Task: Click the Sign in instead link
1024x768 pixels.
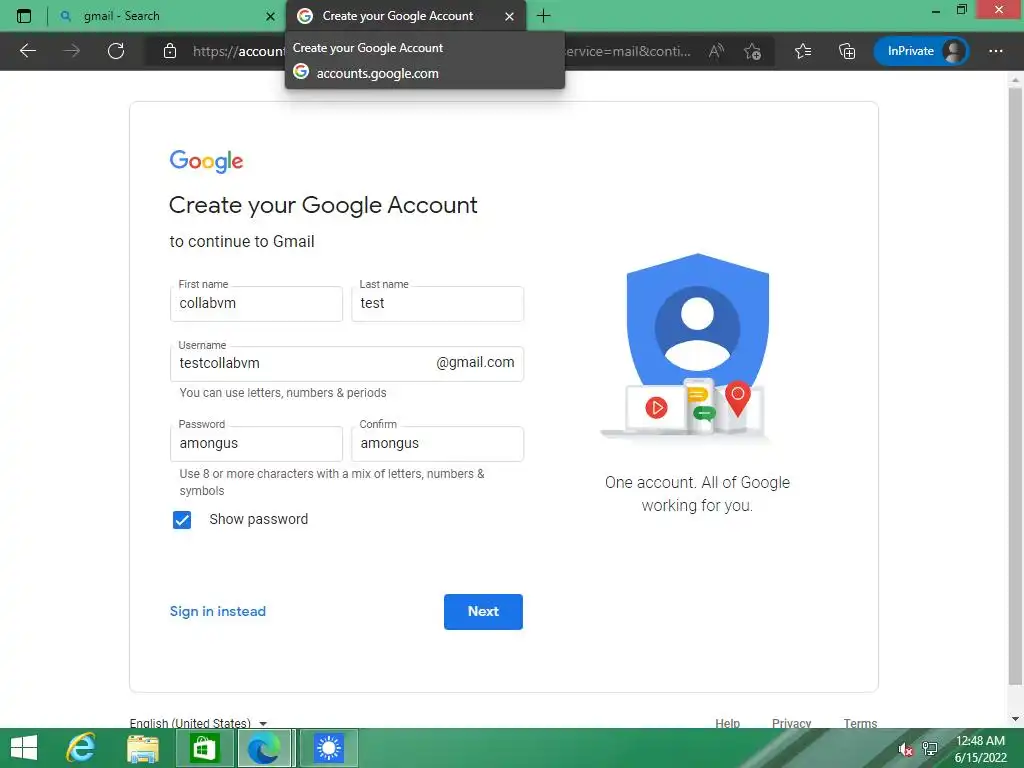Action: (218, 611)
